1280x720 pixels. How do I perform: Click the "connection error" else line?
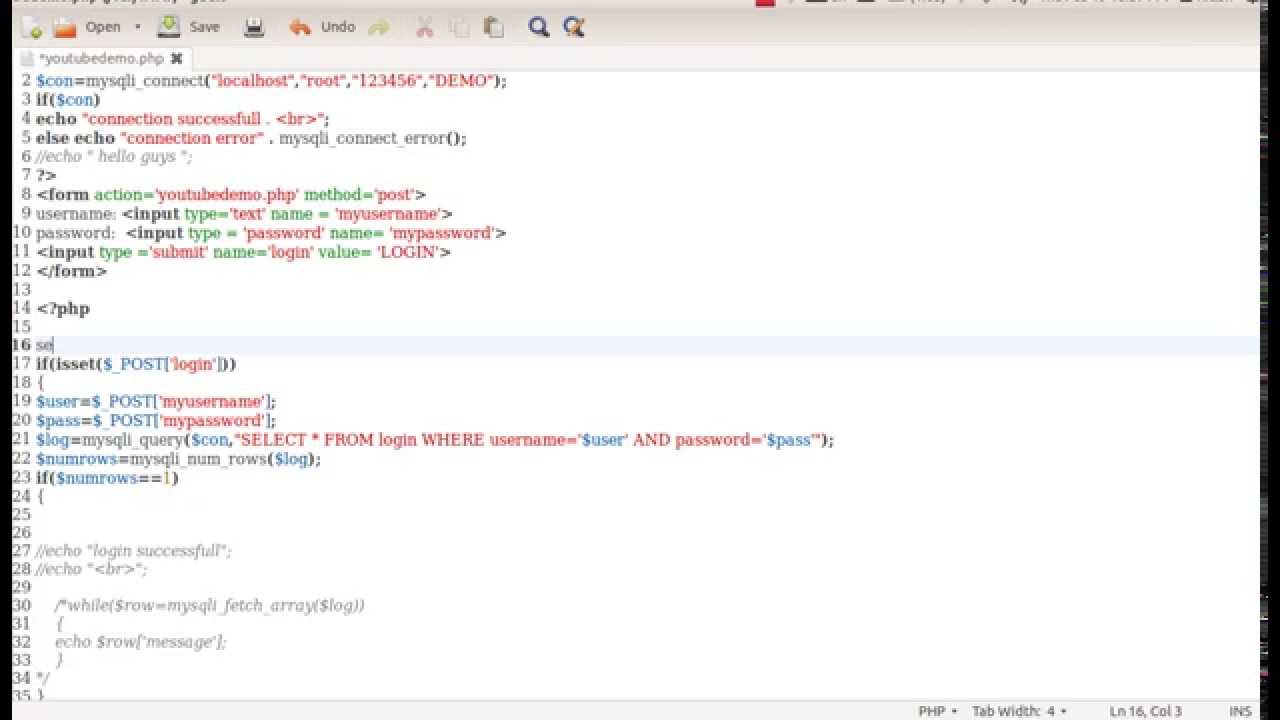(251, 138)
